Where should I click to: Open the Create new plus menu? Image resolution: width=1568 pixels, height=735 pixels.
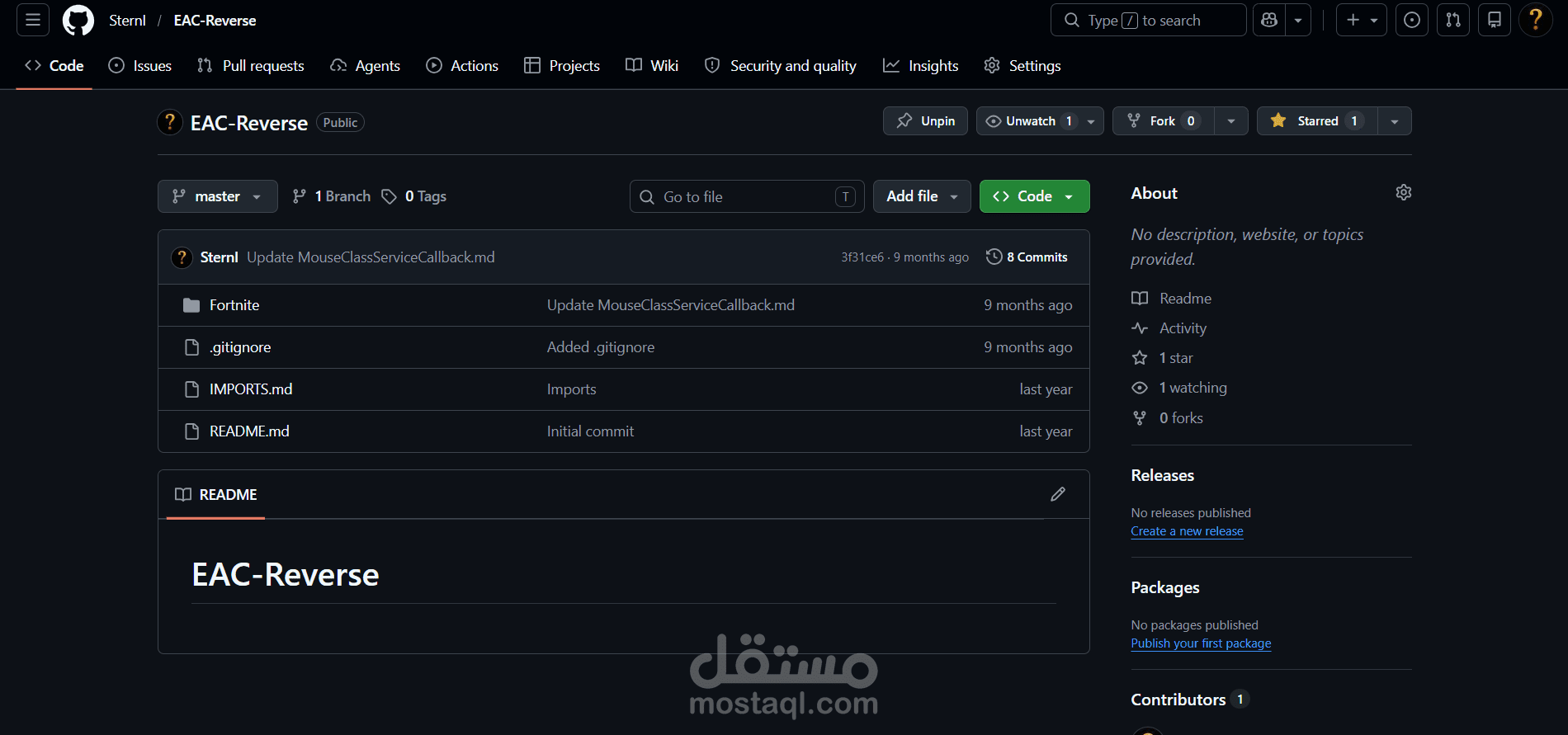tap(1362, 20)
